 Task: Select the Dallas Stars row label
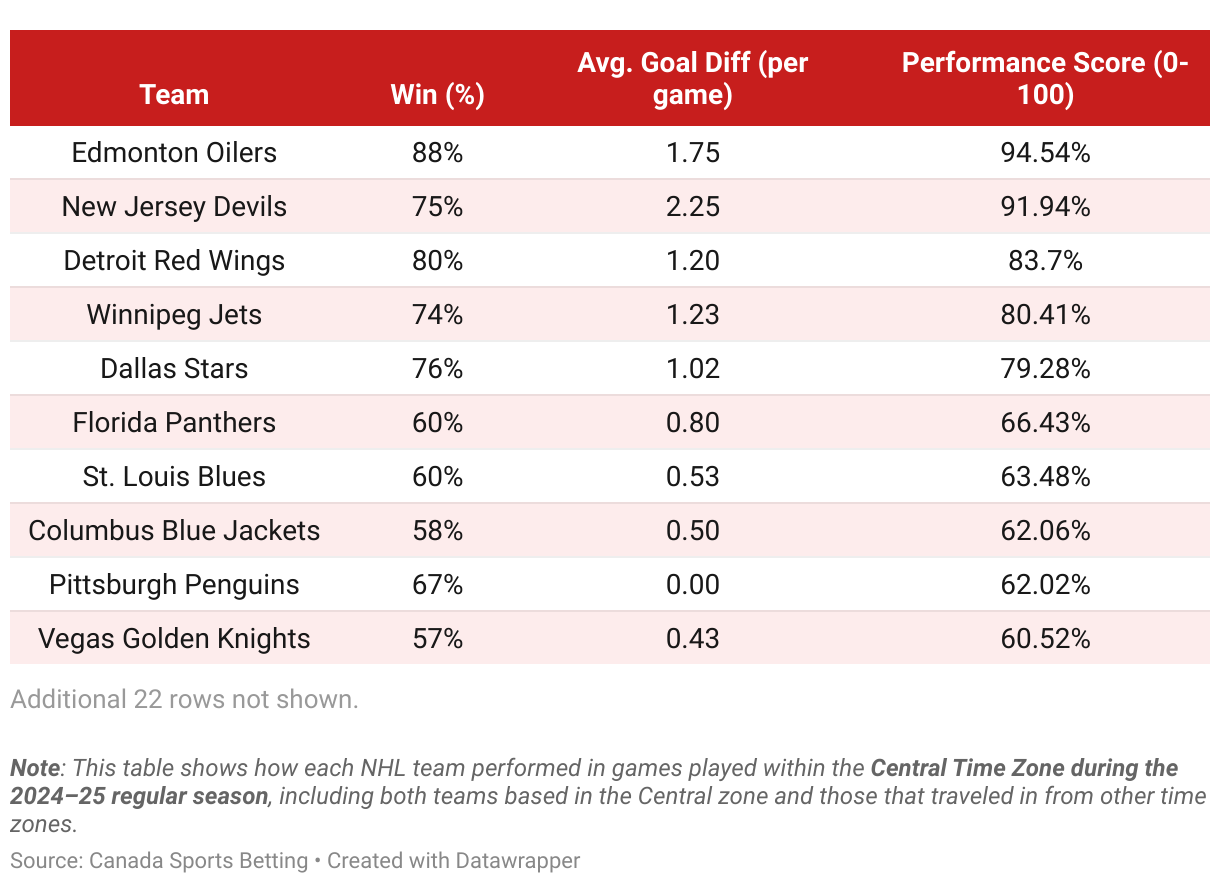(174, 369)
